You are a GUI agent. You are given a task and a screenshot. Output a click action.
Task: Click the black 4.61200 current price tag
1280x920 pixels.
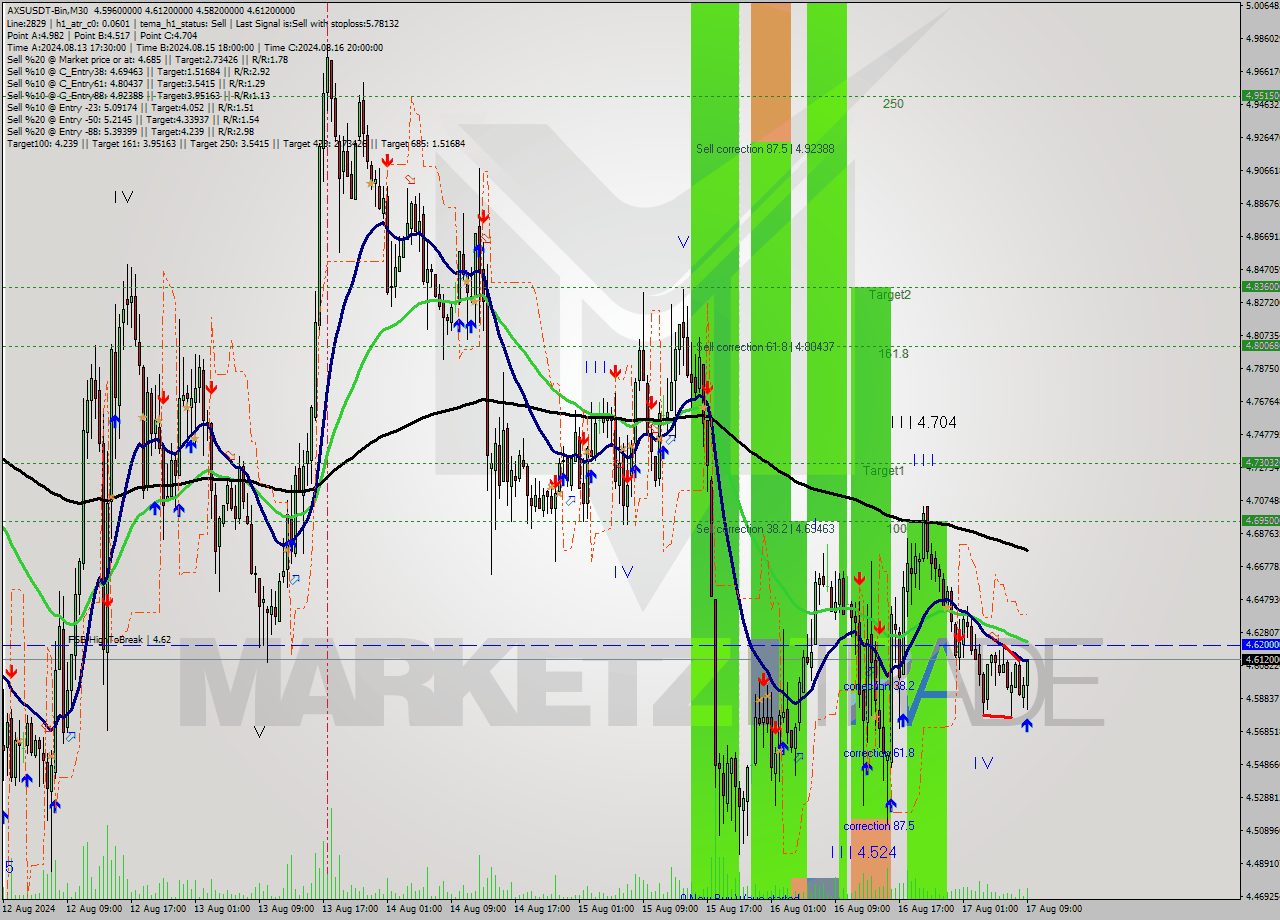click(1260, 659)
